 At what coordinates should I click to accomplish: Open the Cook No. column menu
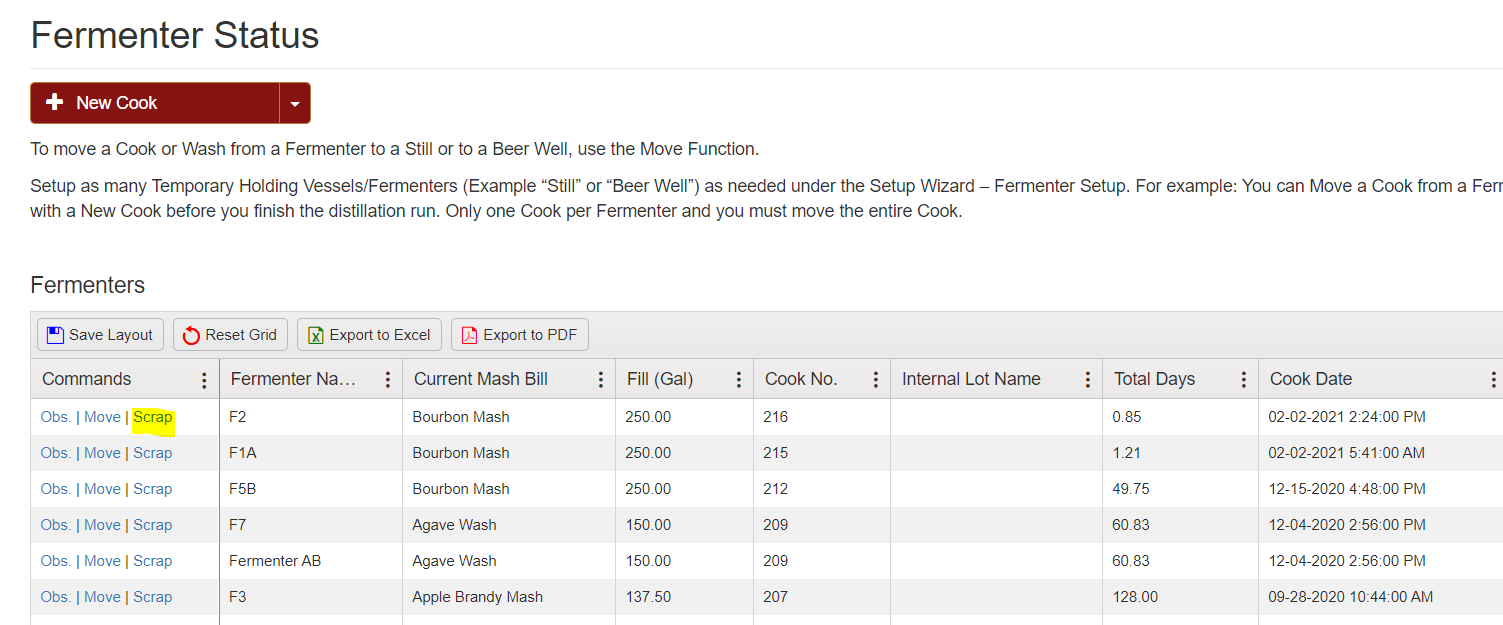(x=876, y=380)
